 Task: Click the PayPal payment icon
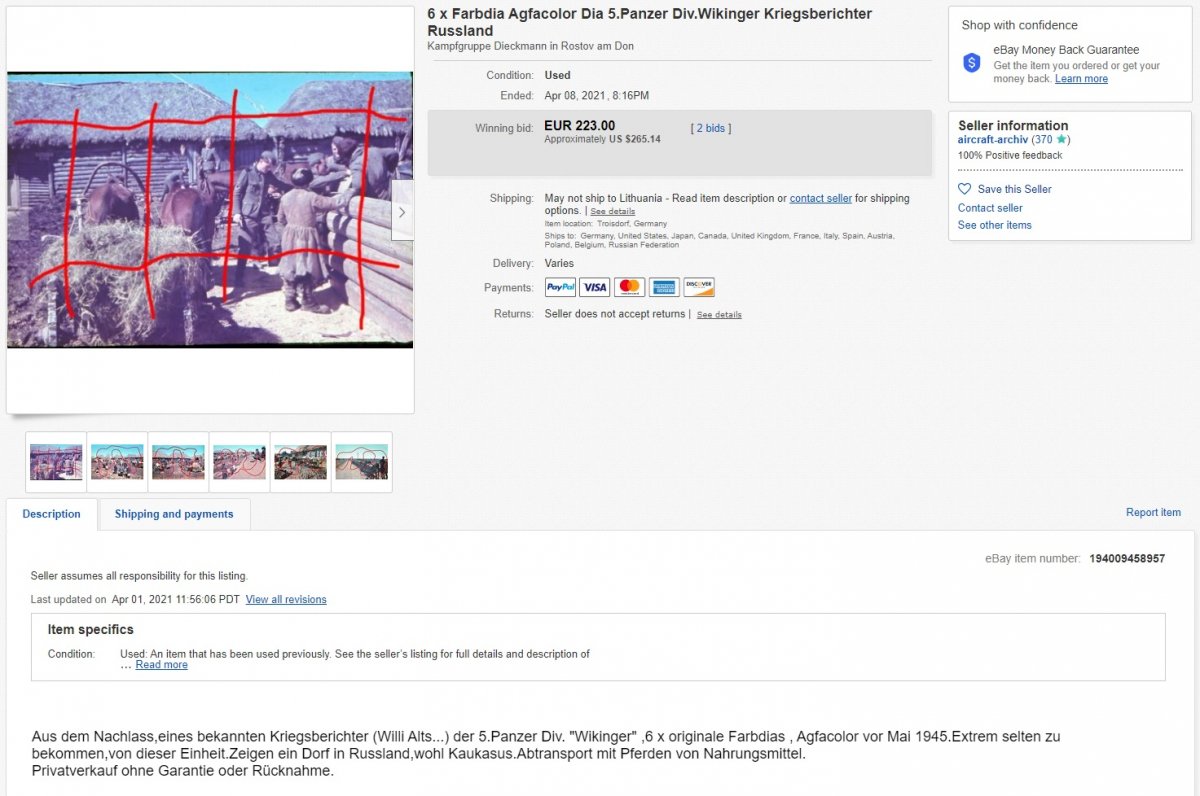tap(560, 288)
